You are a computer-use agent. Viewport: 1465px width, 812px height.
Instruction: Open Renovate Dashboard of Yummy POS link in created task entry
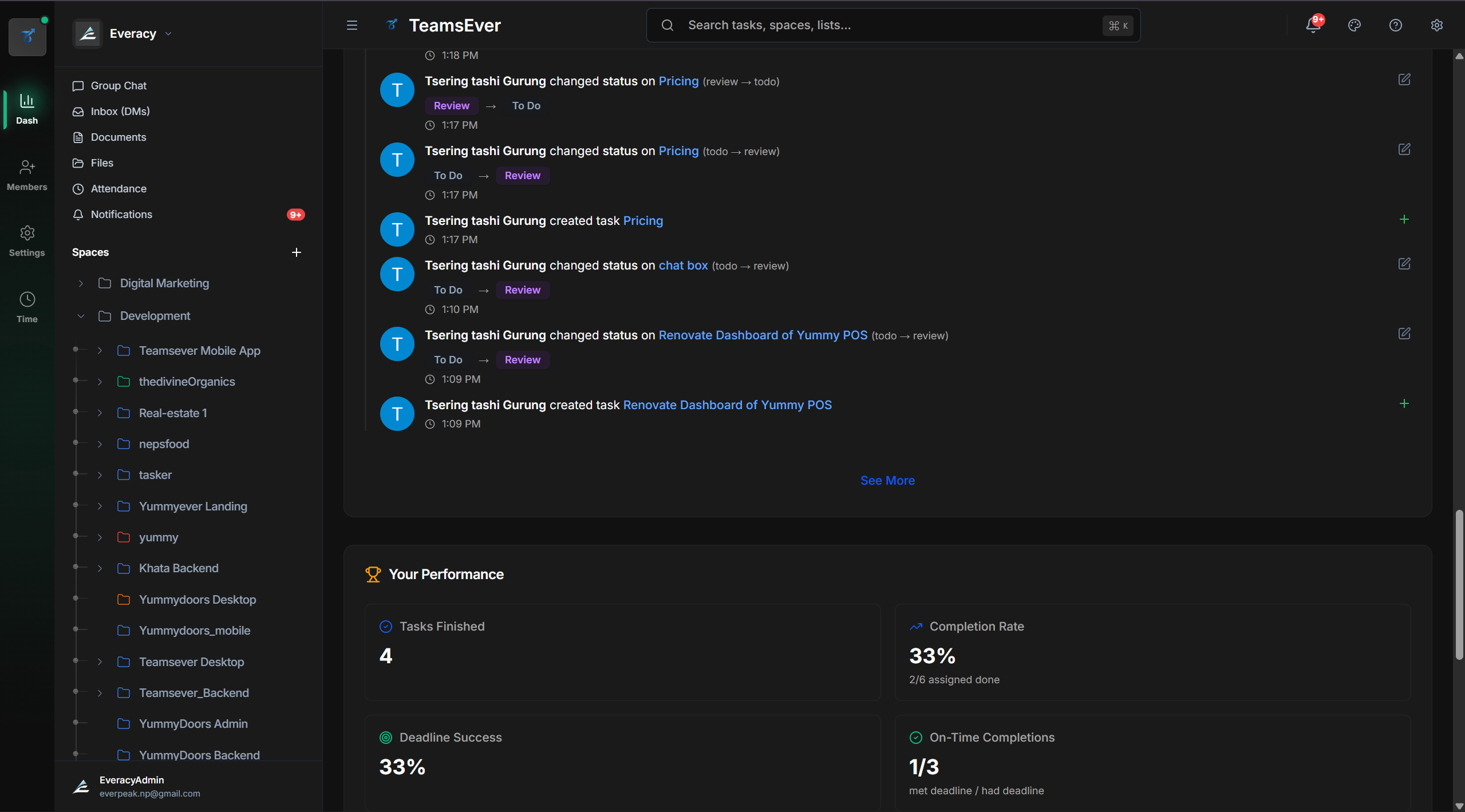(x=727, y=405)
